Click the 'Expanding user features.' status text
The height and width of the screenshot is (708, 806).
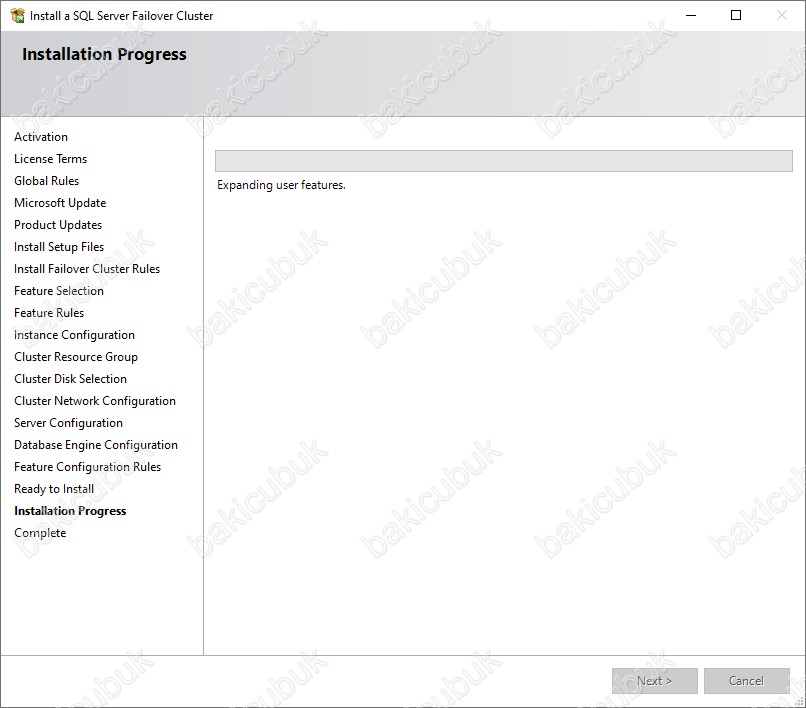point(281,185)
